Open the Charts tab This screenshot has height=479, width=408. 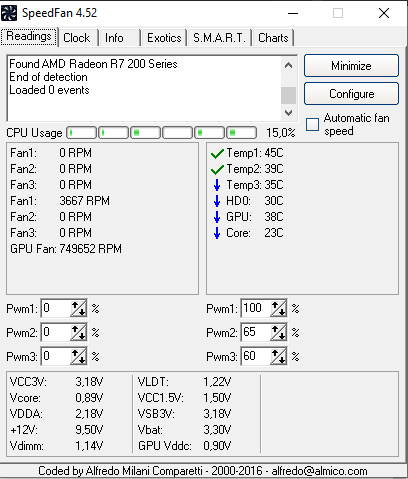click(x=273, y=38)
